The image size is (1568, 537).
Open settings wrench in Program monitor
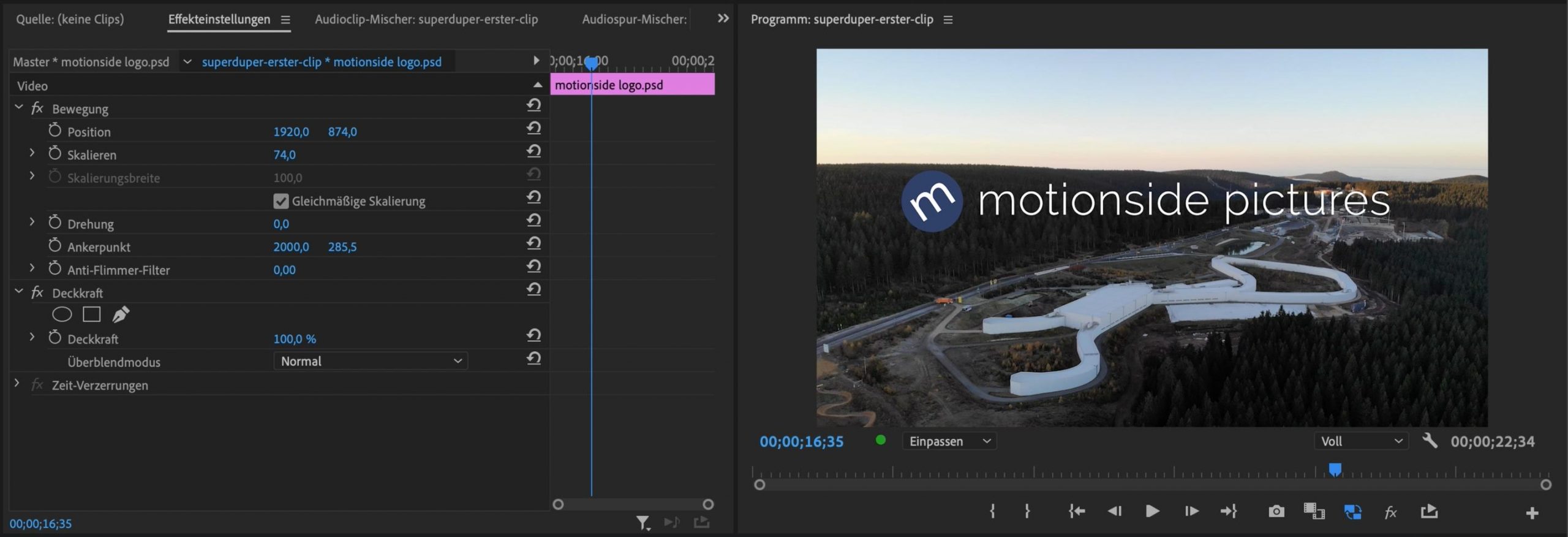pos(1430,441)
